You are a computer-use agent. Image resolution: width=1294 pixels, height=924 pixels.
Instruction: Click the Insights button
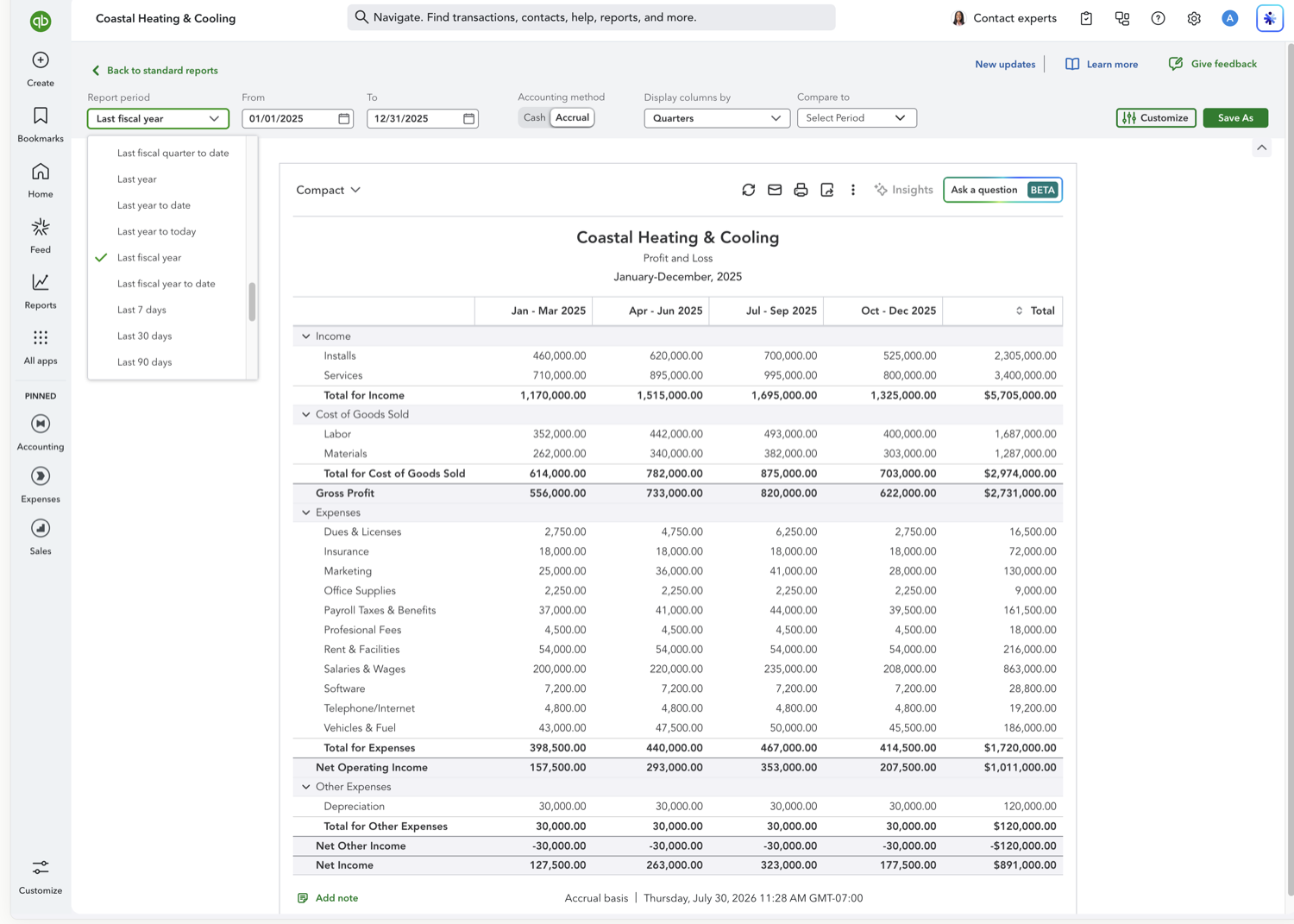[x=903, y=190]
